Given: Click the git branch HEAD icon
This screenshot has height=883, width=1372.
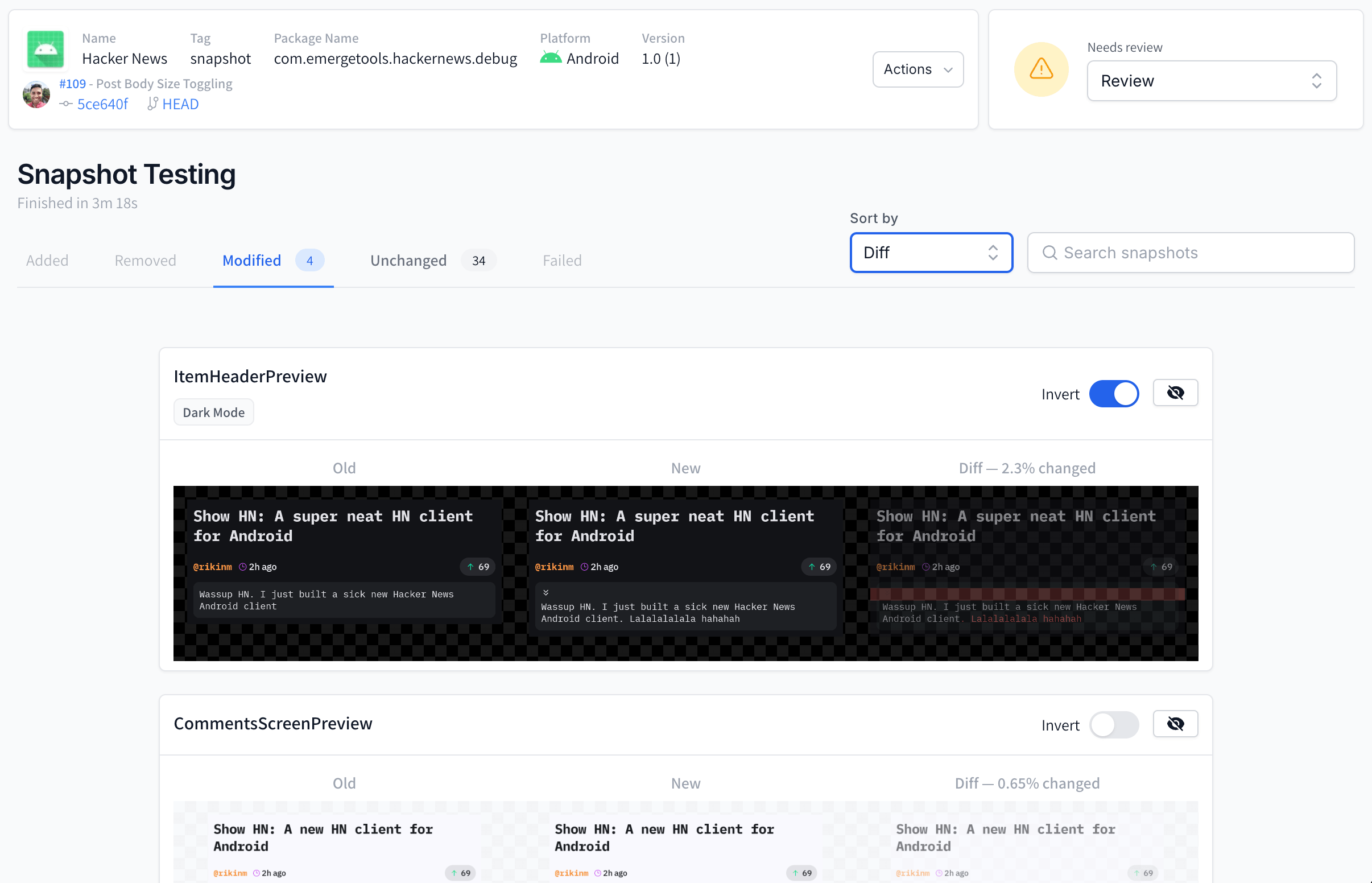Looking at the screenshot, I should pyautogui.click(x=152, y=103).
